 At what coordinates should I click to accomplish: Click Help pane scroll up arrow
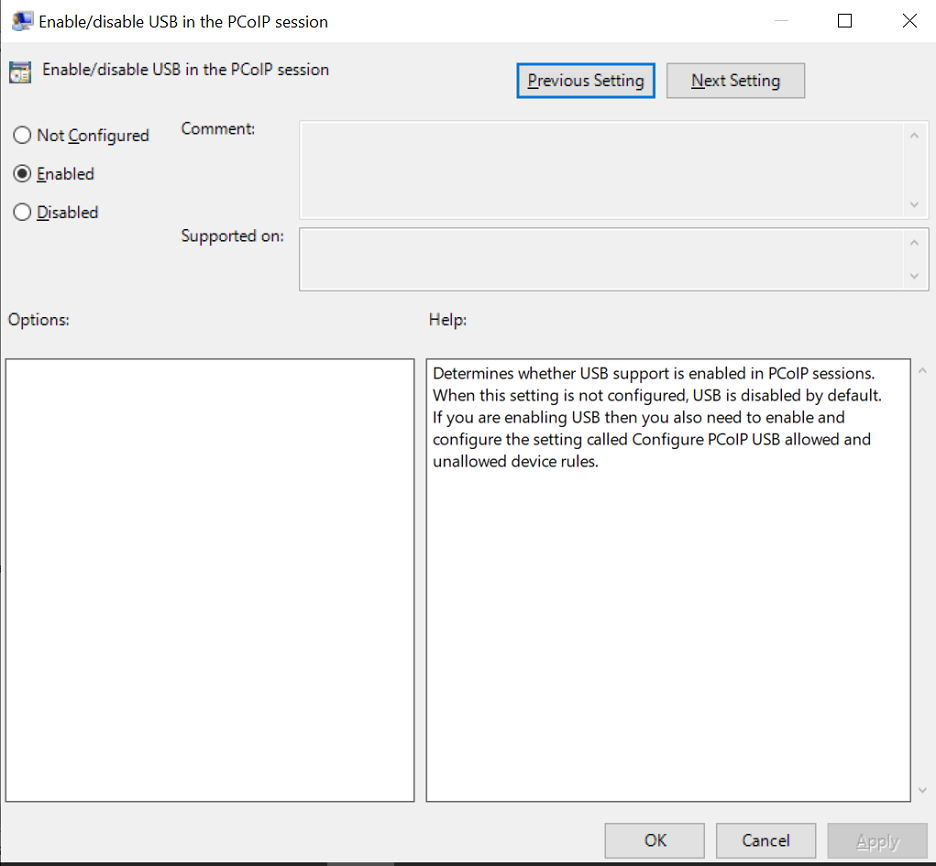pyautogui.click(x=922, y=371)
